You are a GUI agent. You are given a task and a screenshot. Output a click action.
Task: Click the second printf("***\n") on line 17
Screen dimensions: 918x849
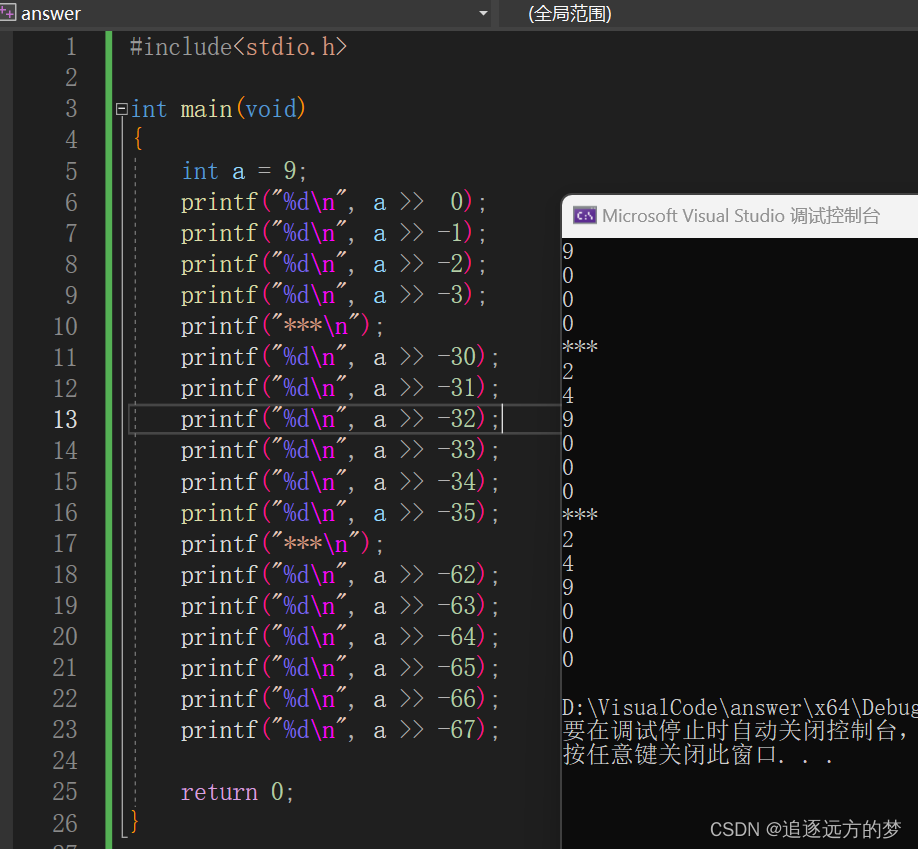(282, 545)
